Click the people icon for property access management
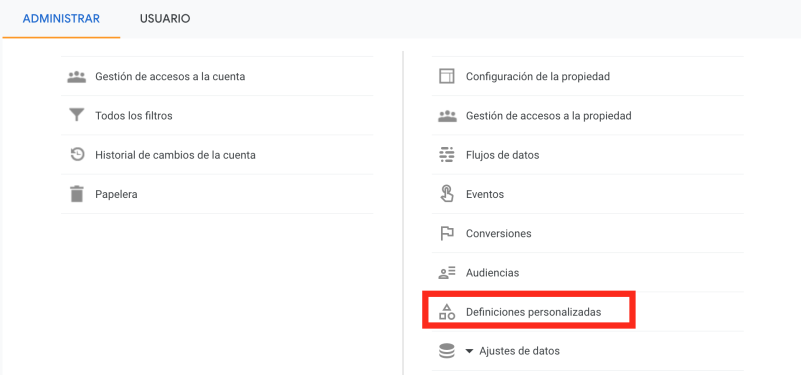 click(x=447, y=116)
